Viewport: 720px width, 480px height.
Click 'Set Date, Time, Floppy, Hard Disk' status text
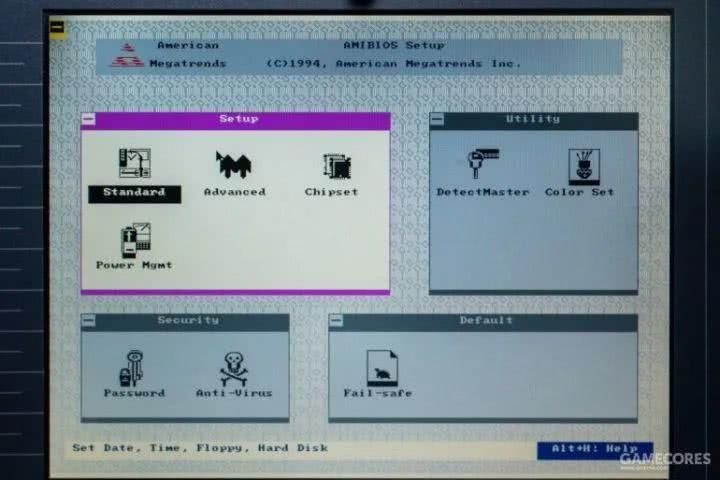[x=200, y=448]
